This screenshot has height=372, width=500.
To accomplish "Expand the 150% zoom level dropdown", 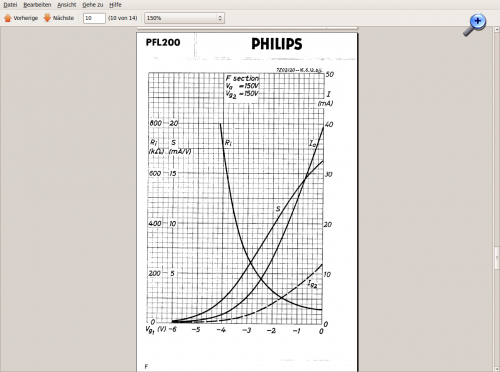I will point(184,18).
